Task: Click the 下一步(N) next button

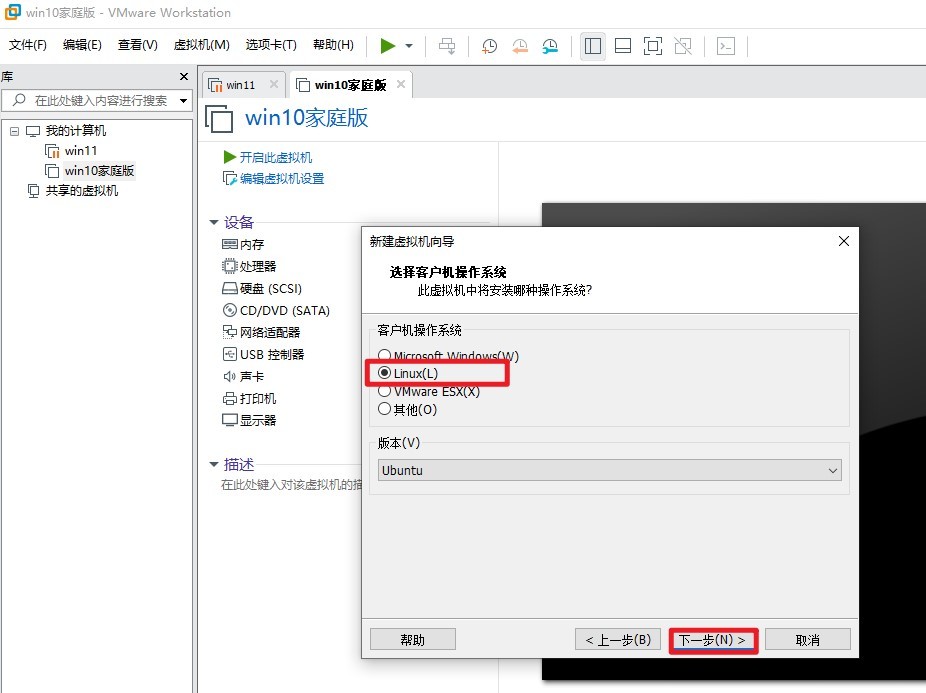Action: coord(713,640)
